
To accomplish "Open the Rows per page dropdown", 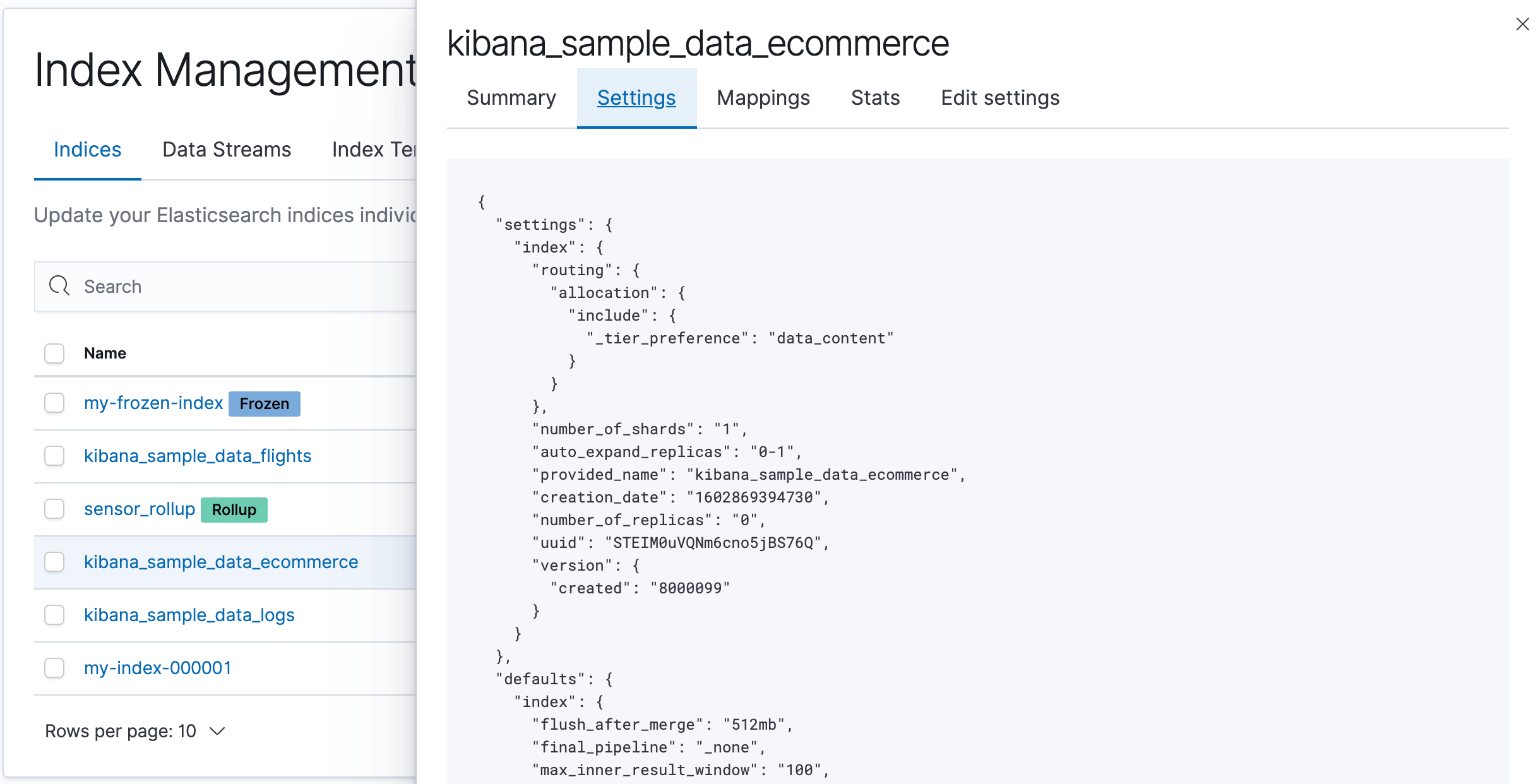I will tap(135, 731).
